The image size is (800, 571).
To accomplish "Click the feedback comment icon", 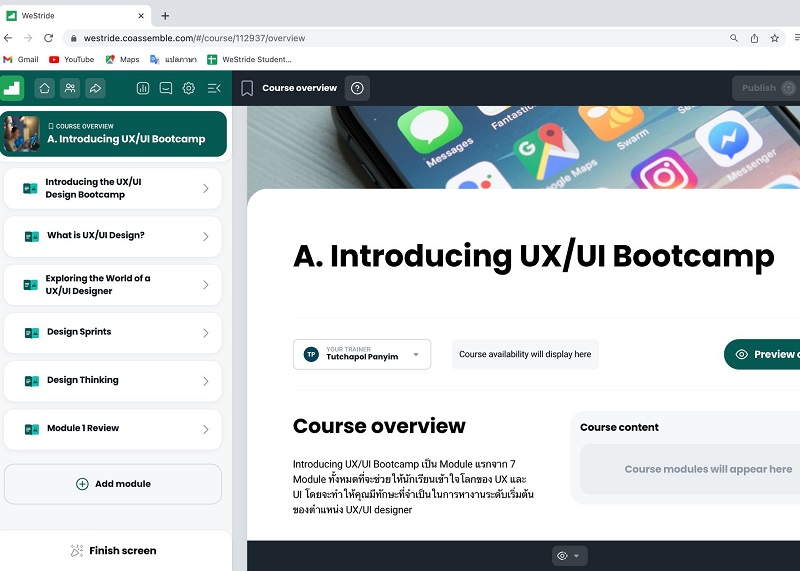I will click(x=166, y=88).
